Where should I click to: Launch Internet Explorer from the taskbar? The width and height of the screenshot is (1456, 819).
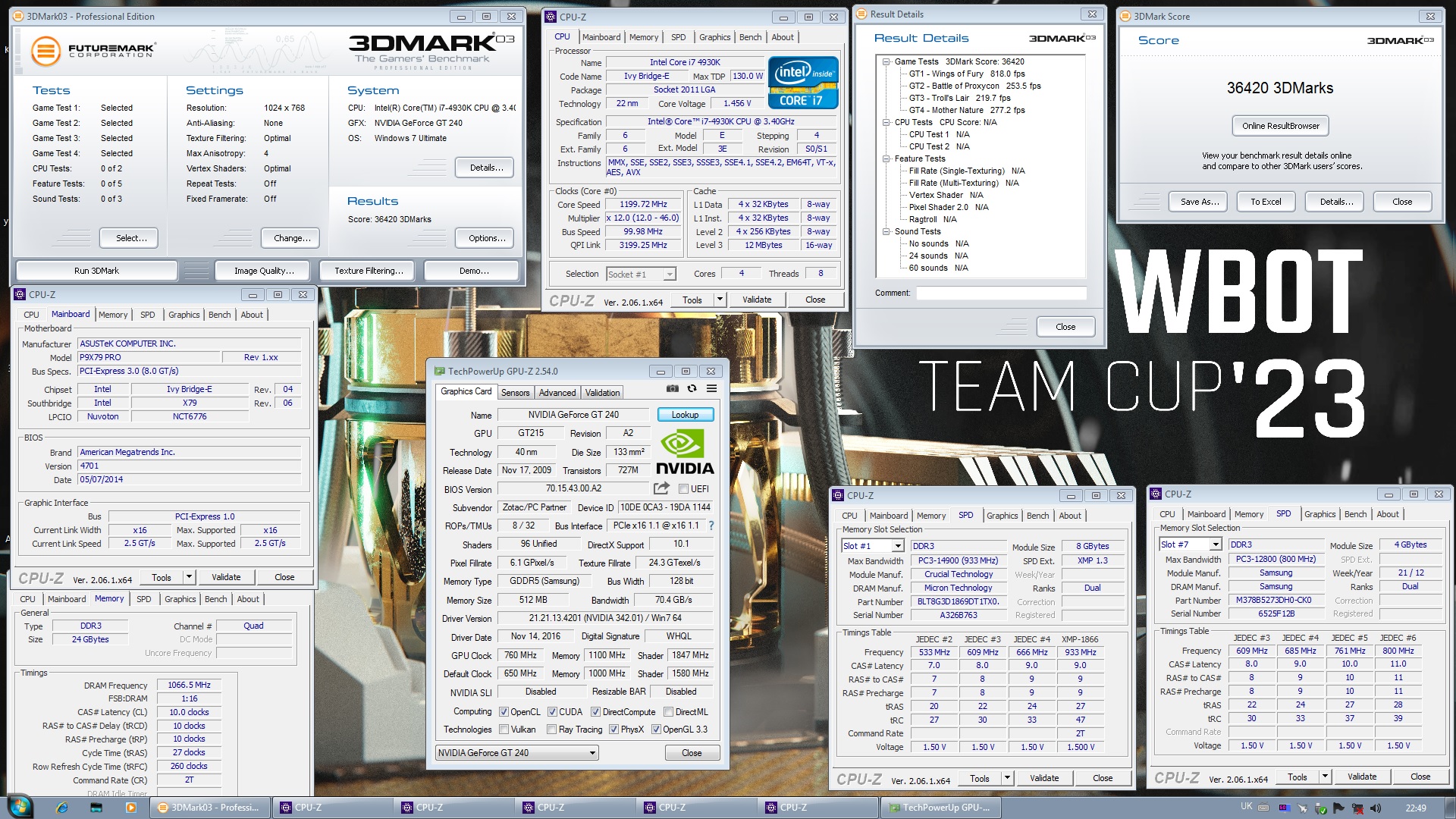(x=62, y=808)
